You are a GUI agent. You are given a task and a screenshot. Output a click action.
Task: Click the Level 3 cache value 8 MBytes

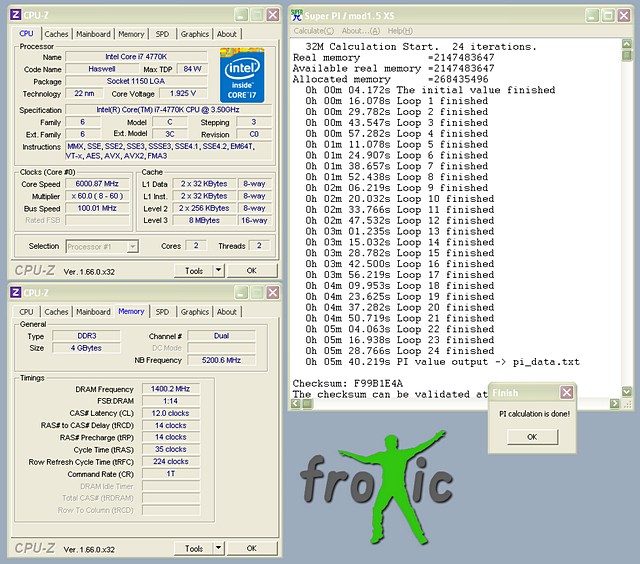point(204,220)
